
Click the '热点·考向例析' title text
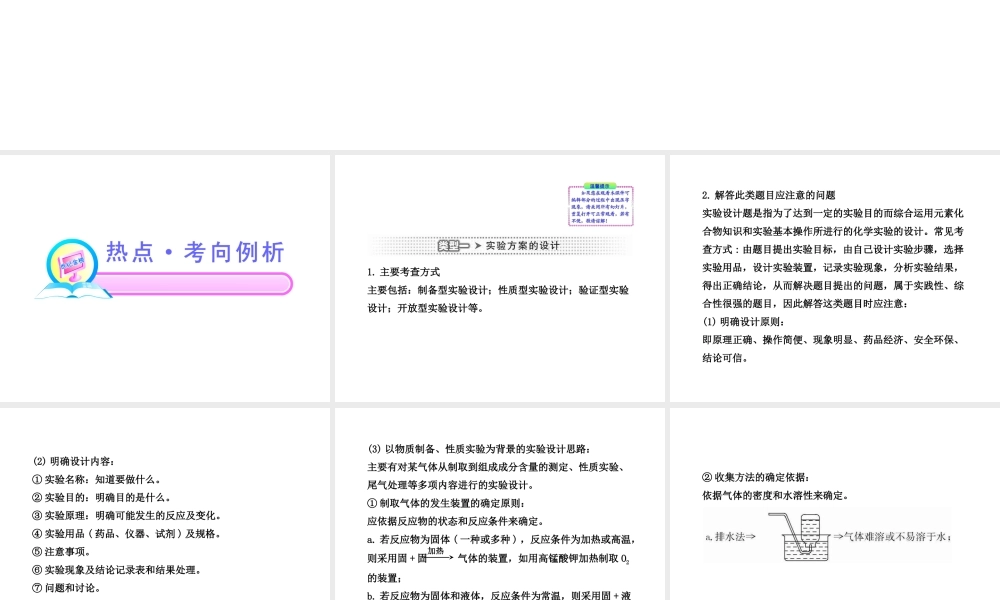coord(195,252)
